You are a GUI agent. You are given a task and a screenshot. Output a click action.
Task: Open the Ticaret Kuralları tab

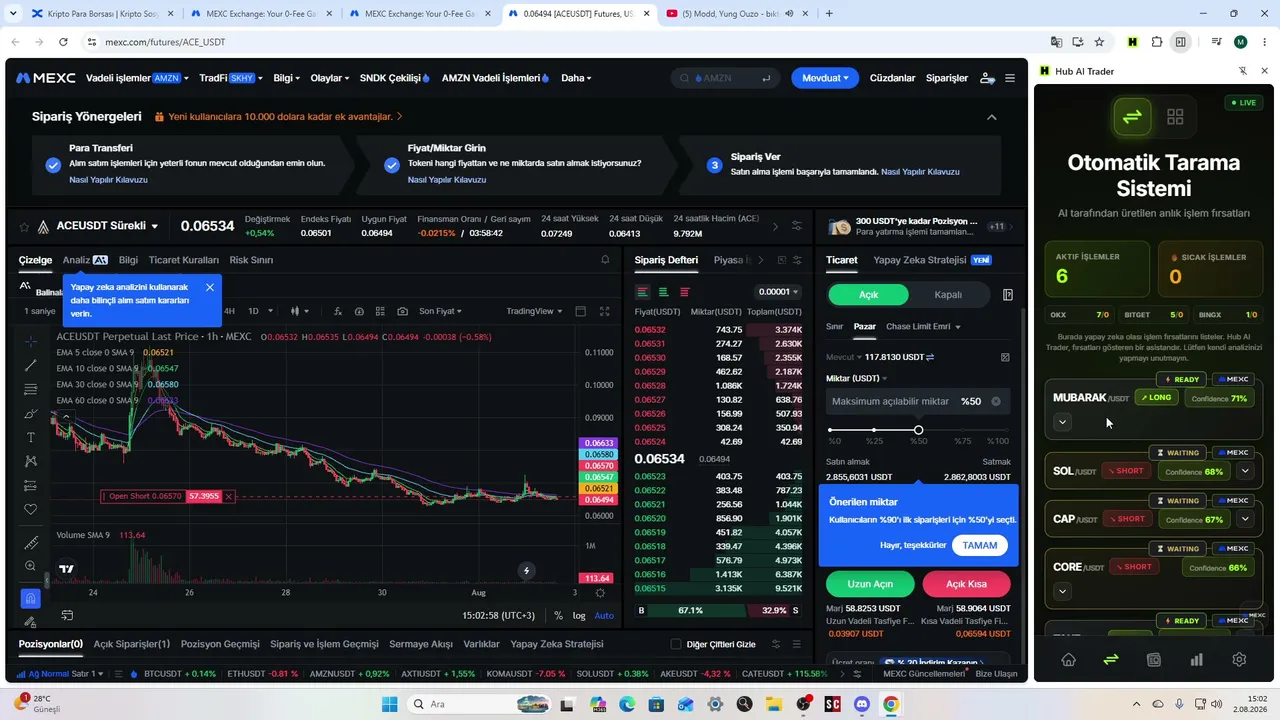click(183, 260)
